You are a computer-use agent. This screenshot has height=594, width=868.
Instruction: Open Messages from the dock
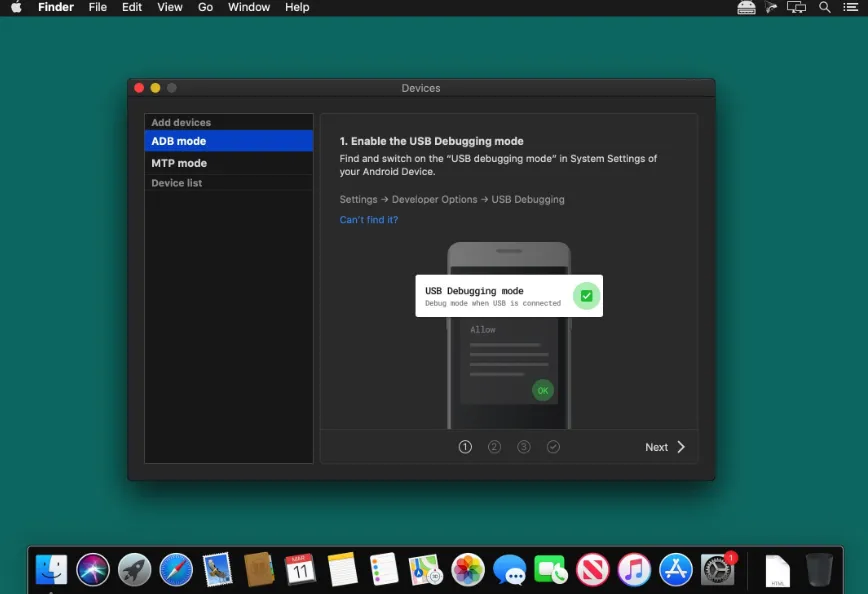(509, 569)
